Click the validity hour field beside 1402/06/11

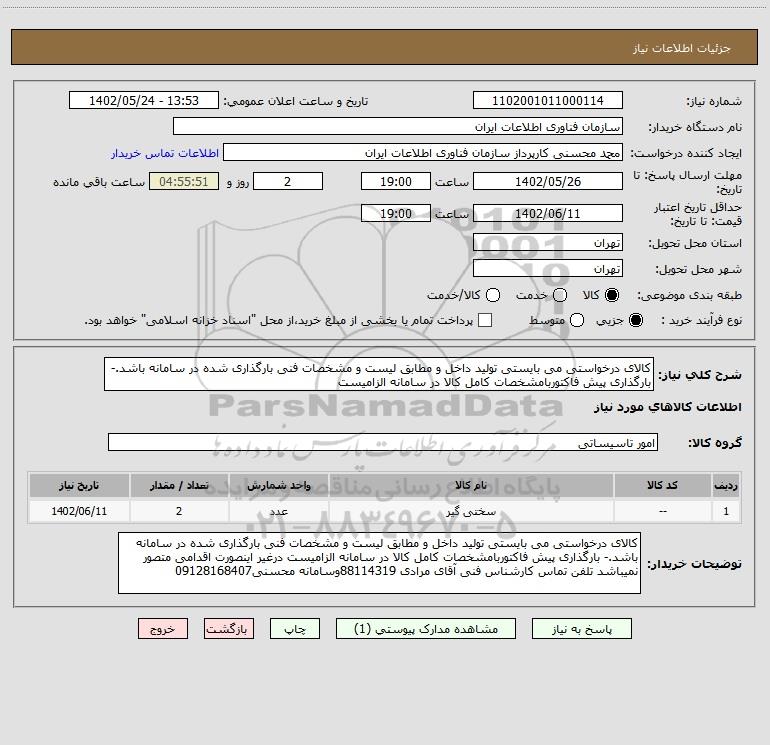coord(396,214)
